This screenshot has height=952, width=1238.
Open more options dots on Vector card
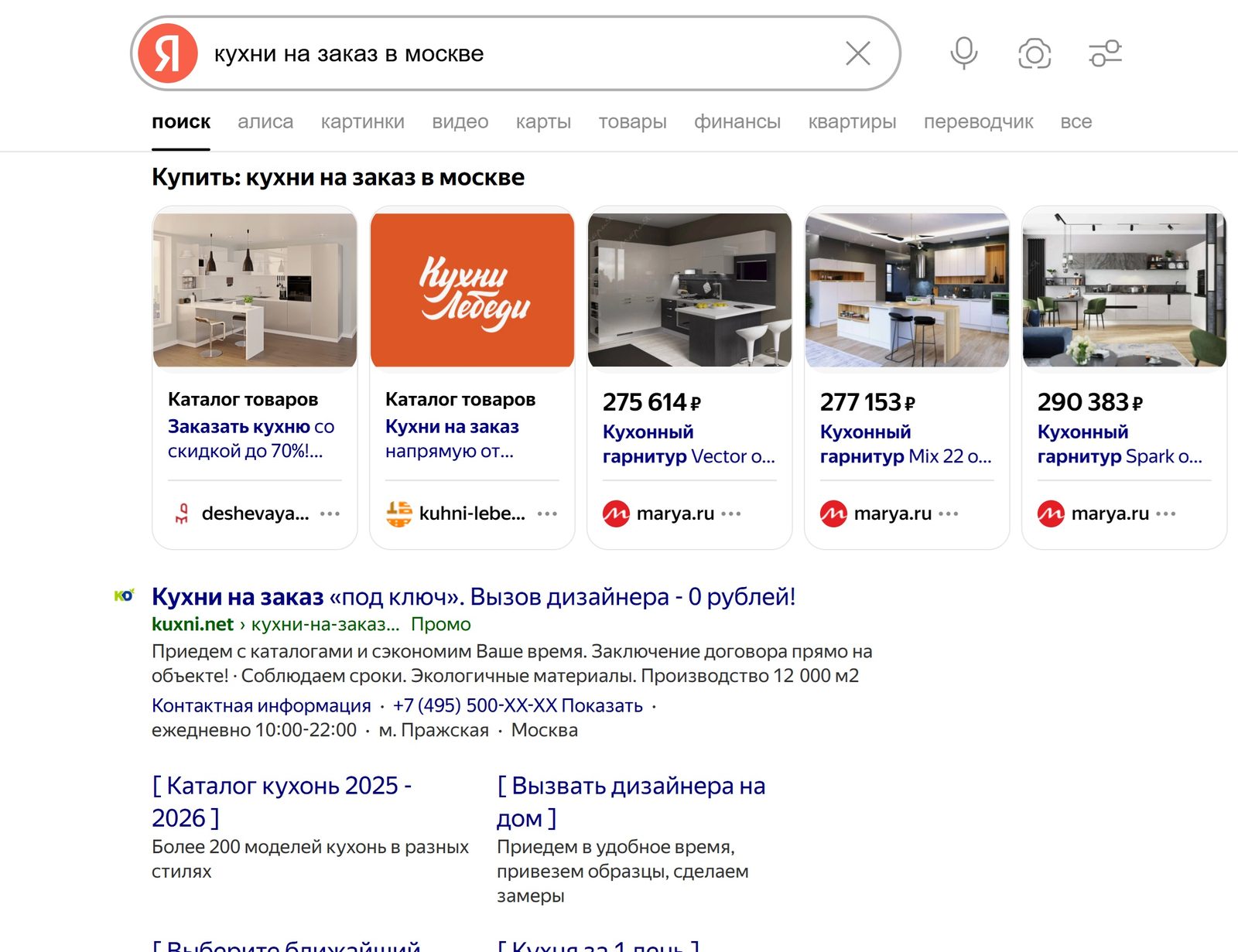[731, 514]
